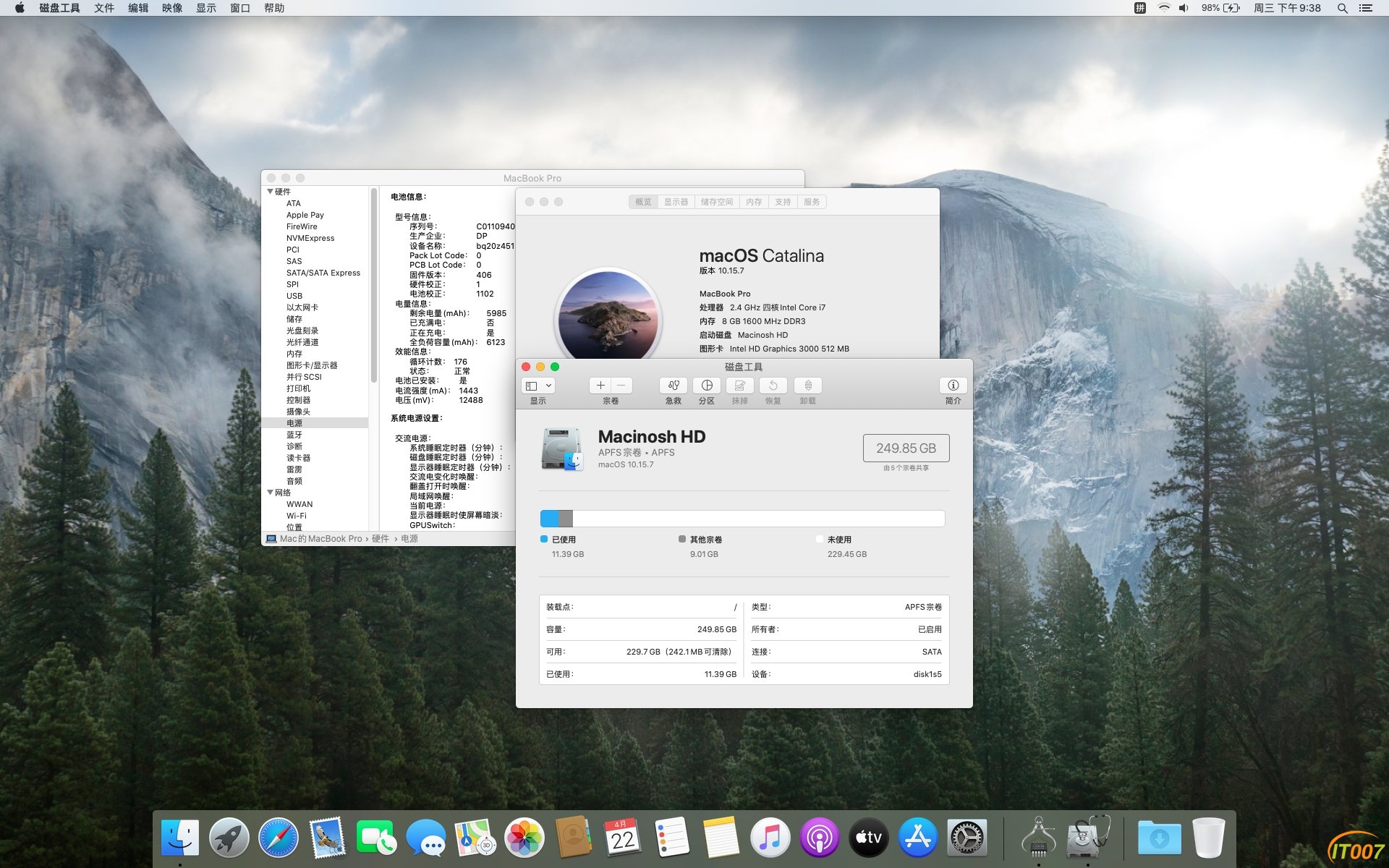
Task: Click the Wi-Fi status icon in menu bar
Action: 1164,8
